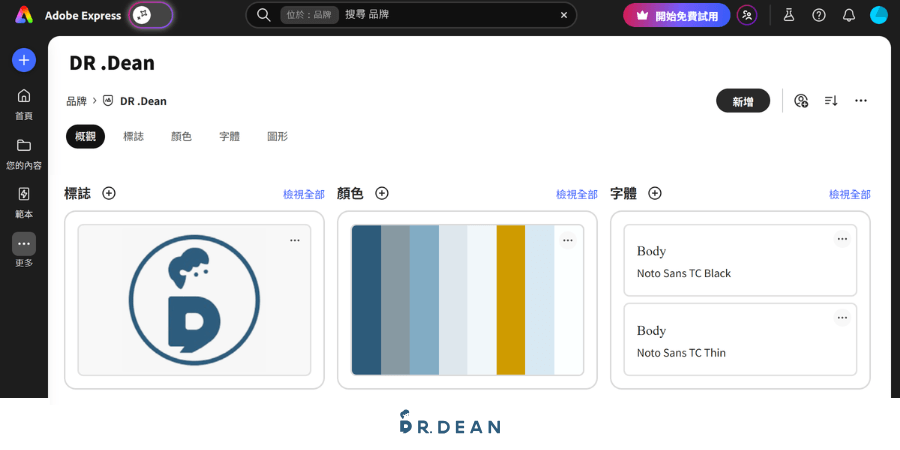Click the Noto Sans TC Black font card
The width and height of the screenshot is (900, 450).
pos(740,261)
